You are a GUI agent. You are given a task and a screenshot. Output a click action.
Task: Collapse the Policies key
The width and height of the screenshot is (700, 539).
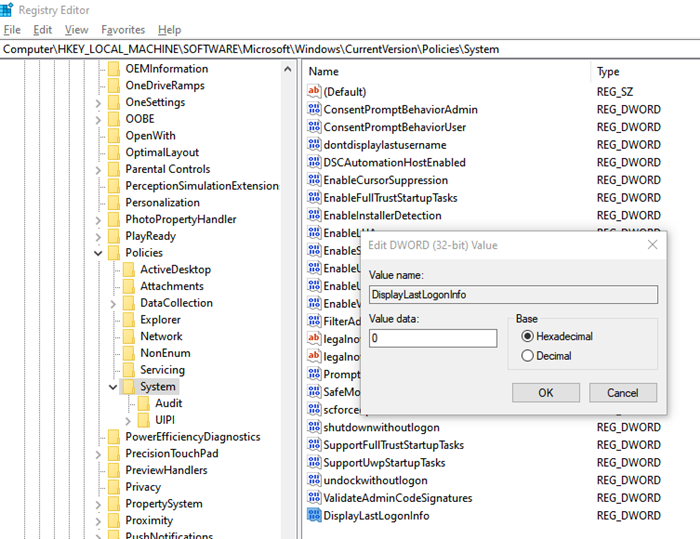(98, 253)
